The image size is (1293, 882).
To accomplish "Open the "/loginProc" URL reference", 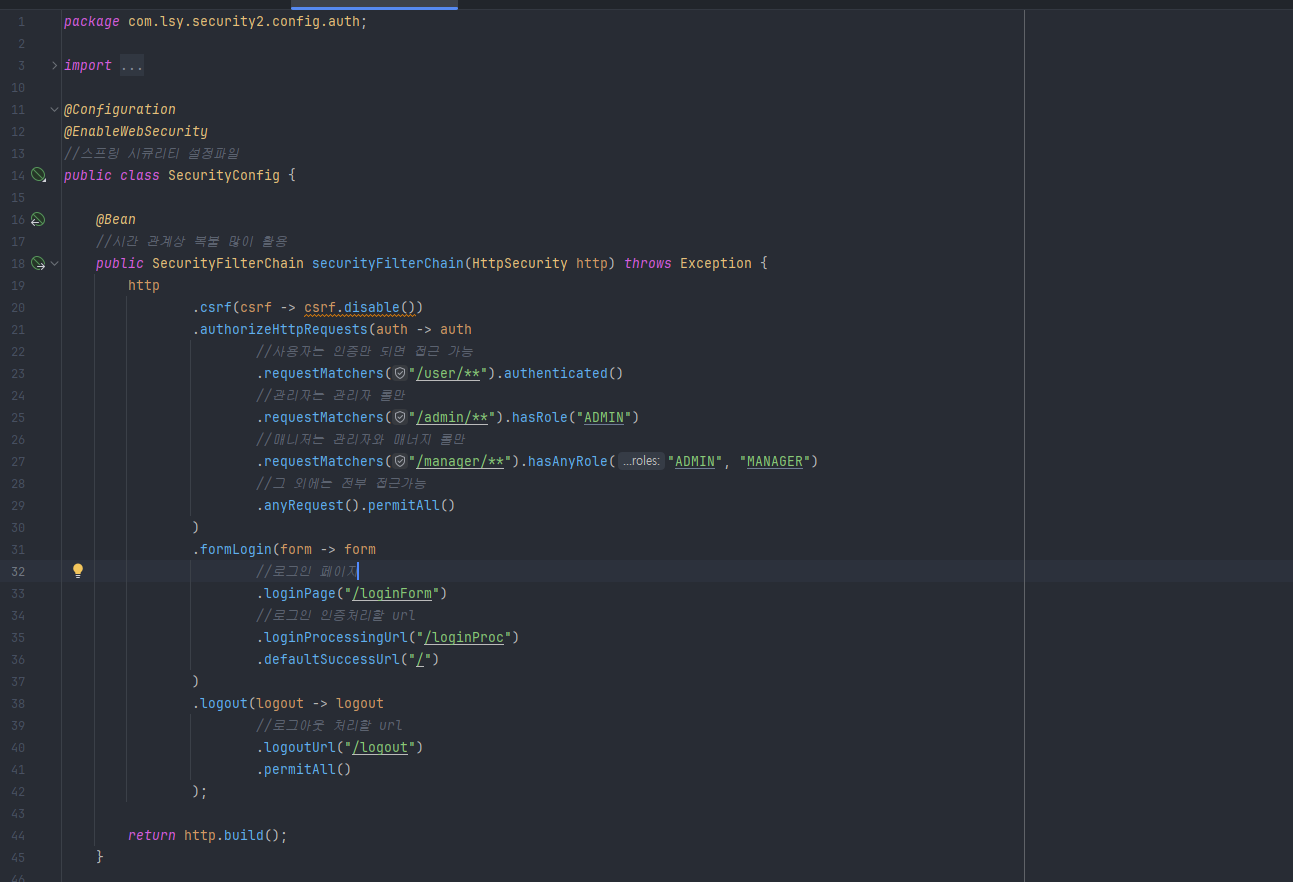I will [464, 637].
